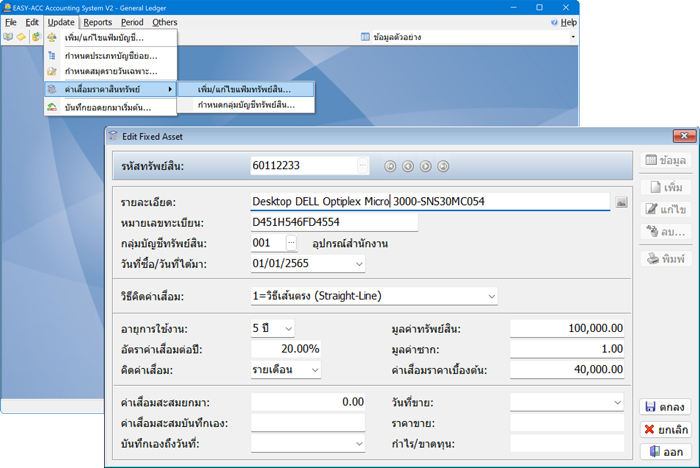700x468 pixels.
Task: Click the next record navigation arrow
Action: (426, 166)
